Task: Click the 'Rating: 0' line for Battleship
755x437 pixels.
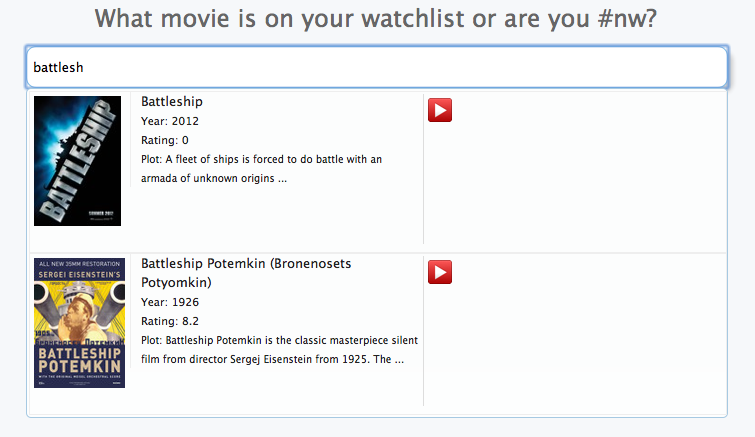Action: 165,140
